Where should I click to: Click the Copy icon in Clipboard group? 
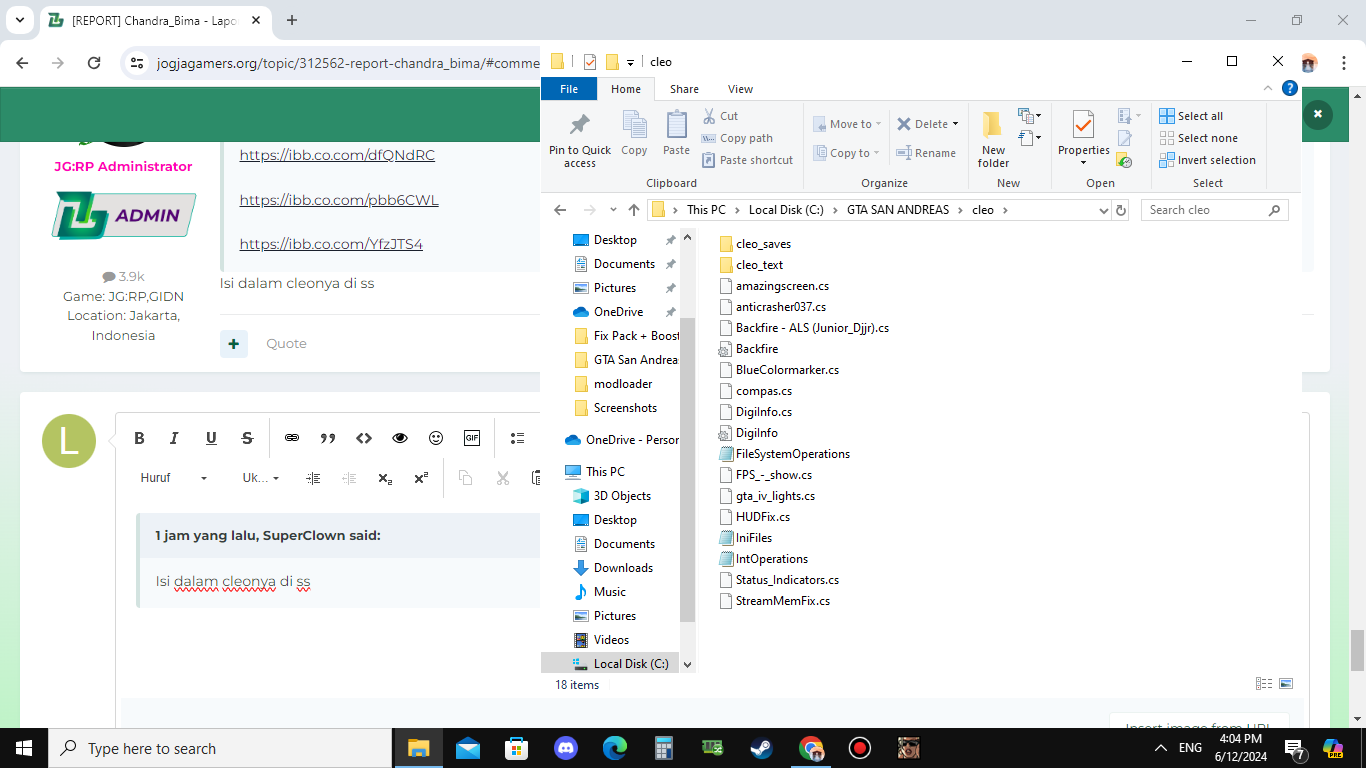point(634,126)
